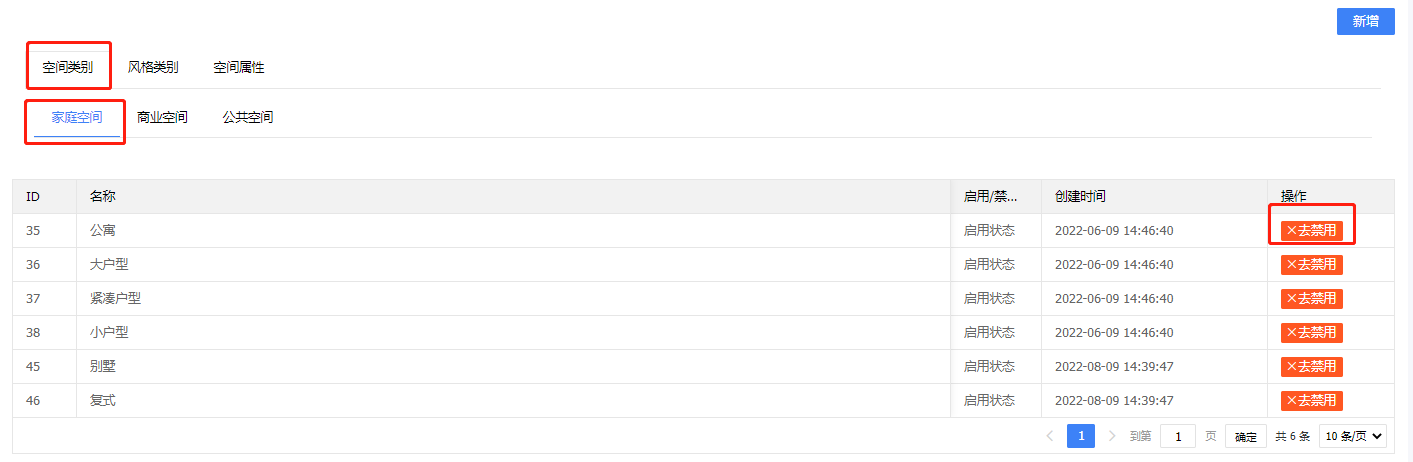This screenshot has width=1413, height=462.
Task: Click 去禁用 on the 别墅 row
Action: pyautogui.click(x=1311, y=367)
